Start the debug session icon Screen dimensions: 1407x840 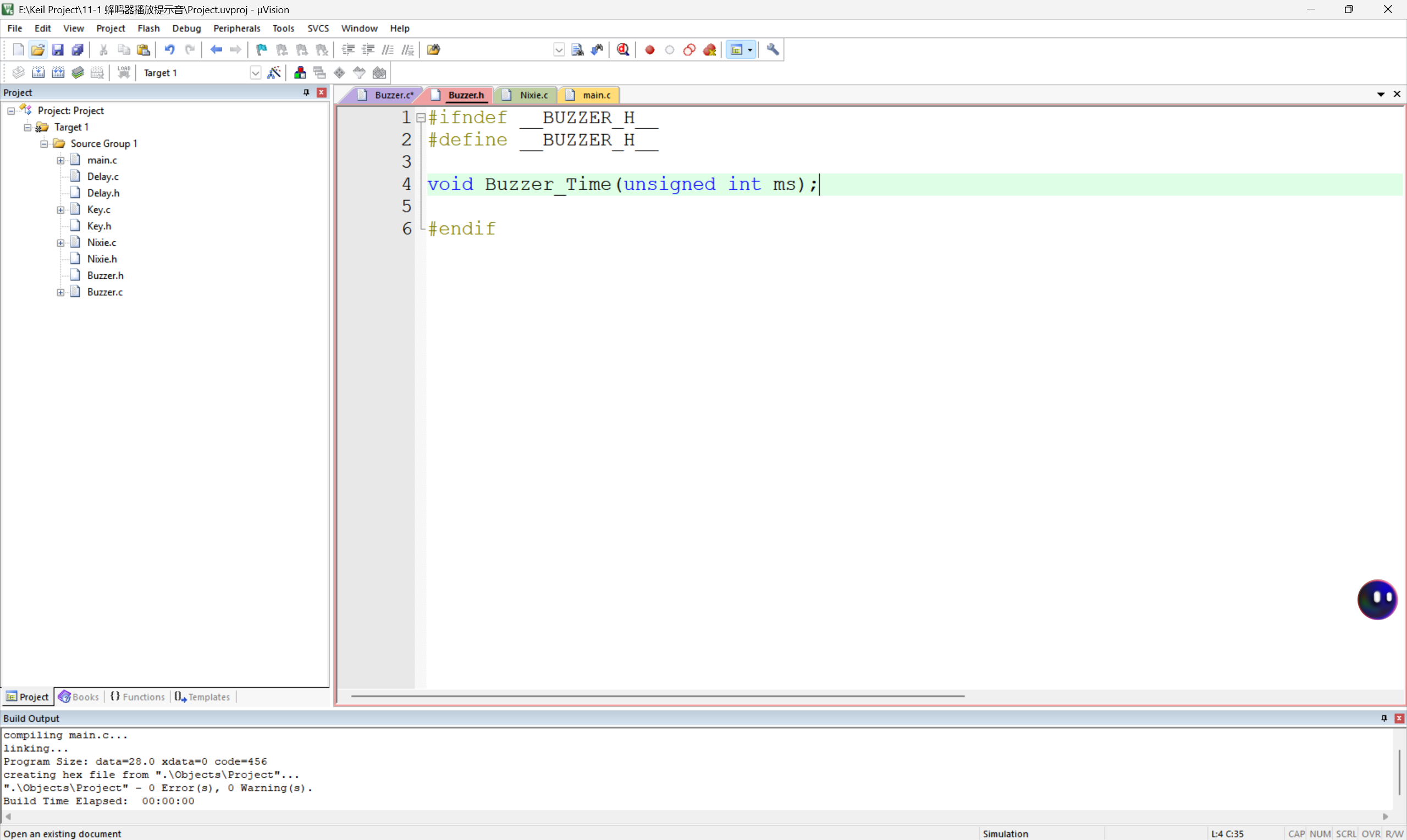click(x=622, y=50)
